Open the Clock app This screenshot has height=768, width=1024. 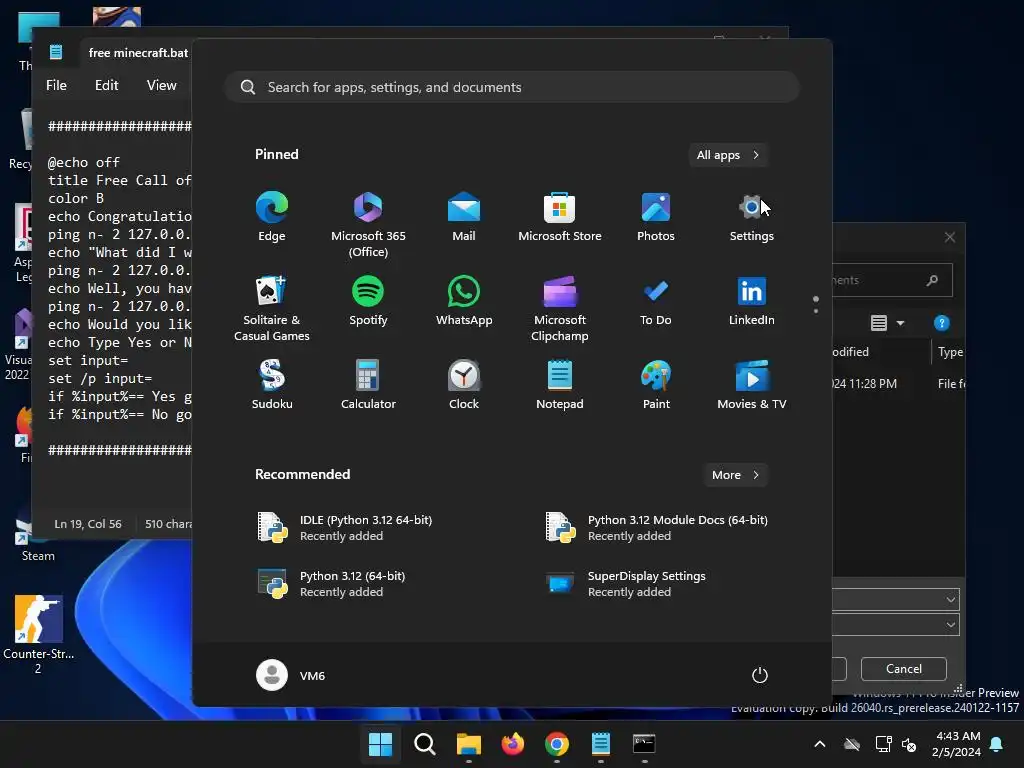click(464, 385)
